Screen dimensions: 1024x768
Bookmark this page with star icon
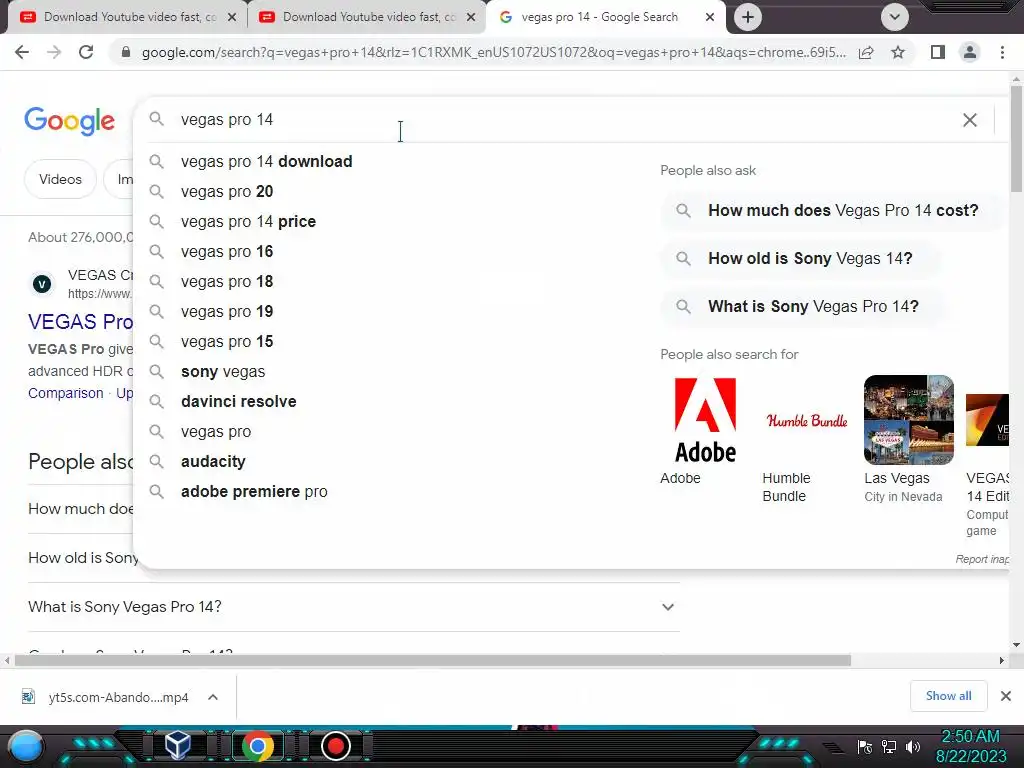(x=898, y=52)
